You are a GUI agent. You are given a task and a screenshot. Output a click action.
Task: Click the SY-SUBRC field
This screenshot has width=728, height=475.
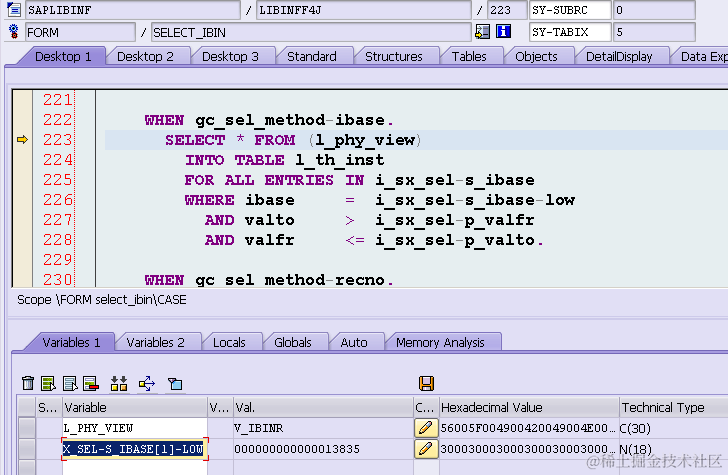coord(570,10)
